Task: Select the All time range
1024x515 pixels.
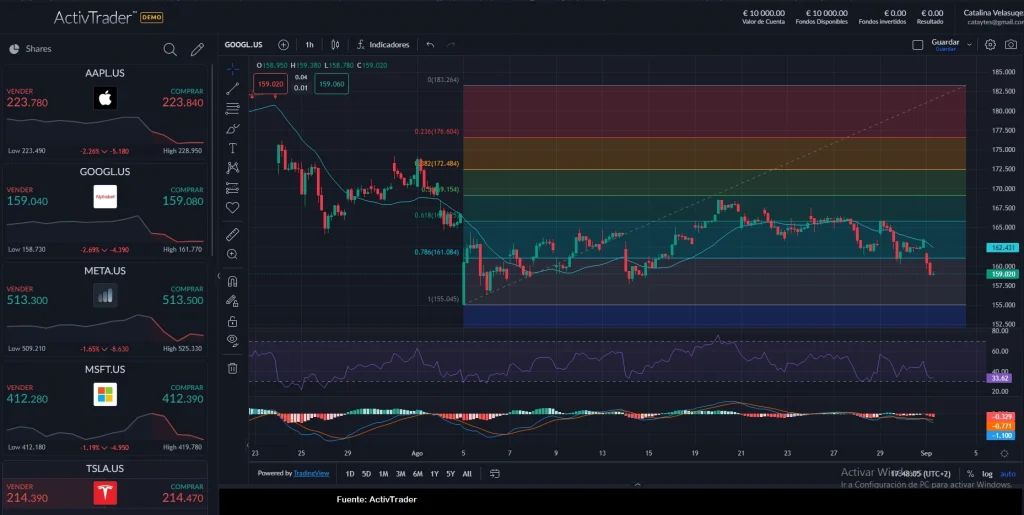Action: [x=467, y=474]
